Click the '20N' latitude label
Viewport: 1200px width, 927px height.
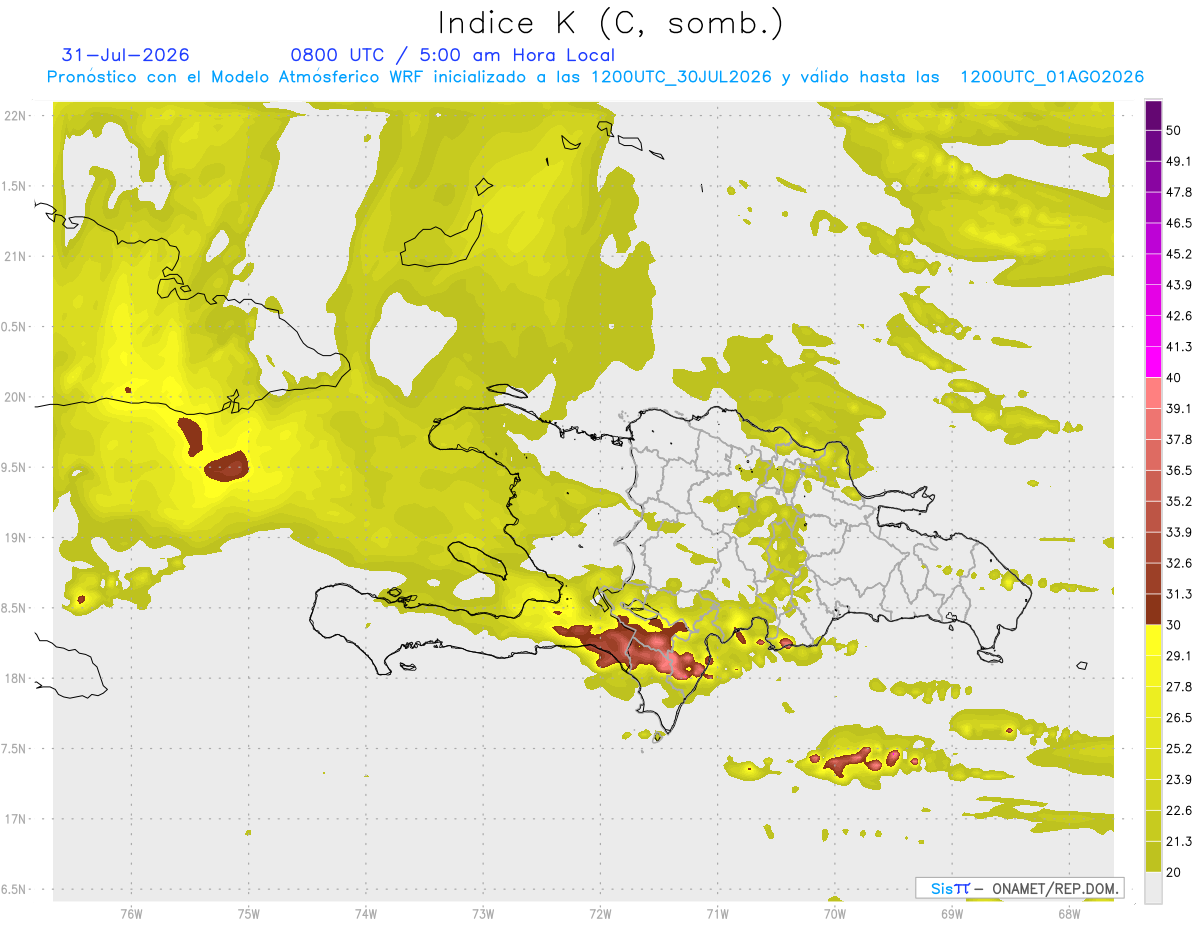coord(17,397)
